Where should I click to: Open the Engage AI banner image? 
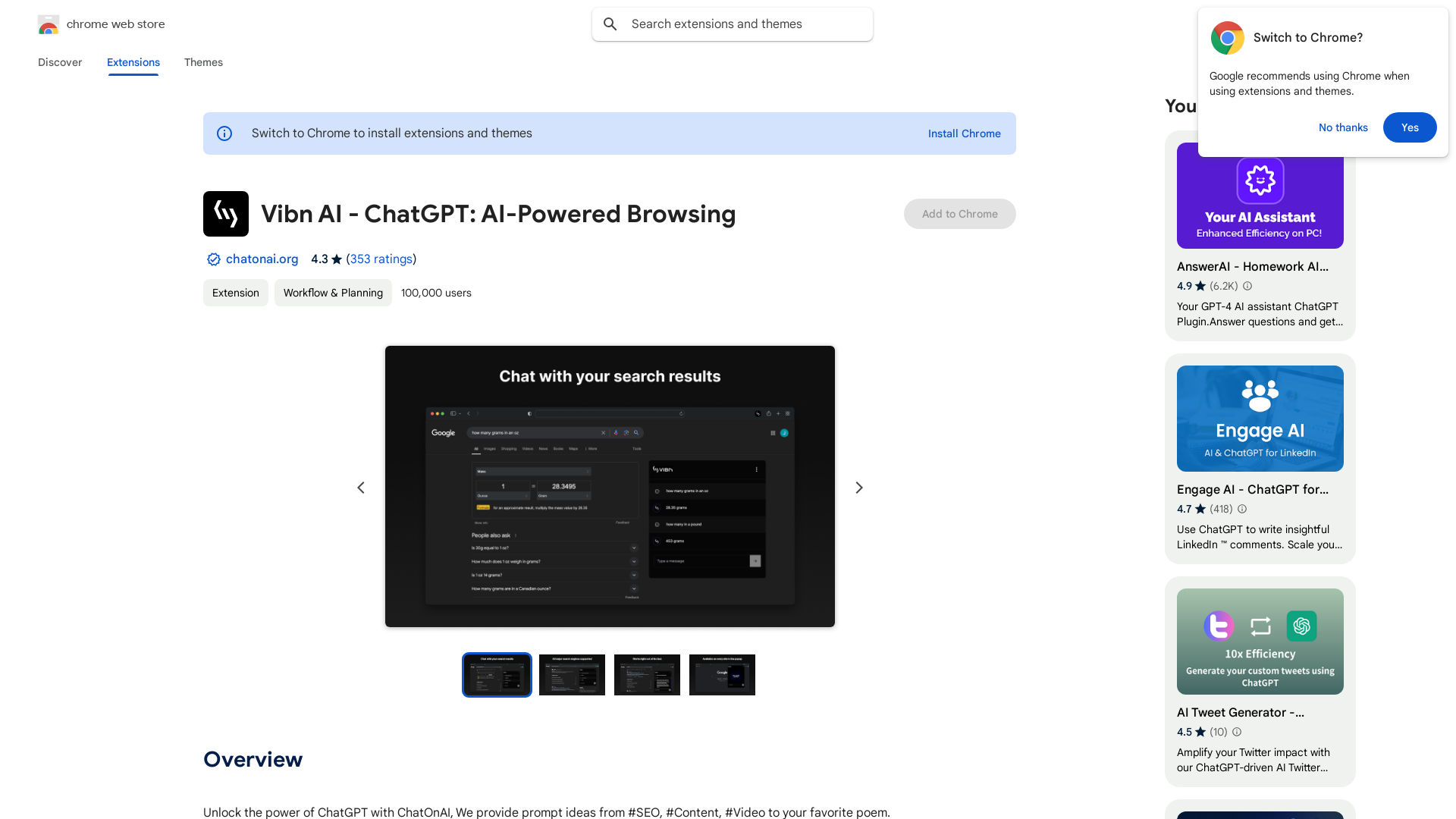tap(1260, 419)
